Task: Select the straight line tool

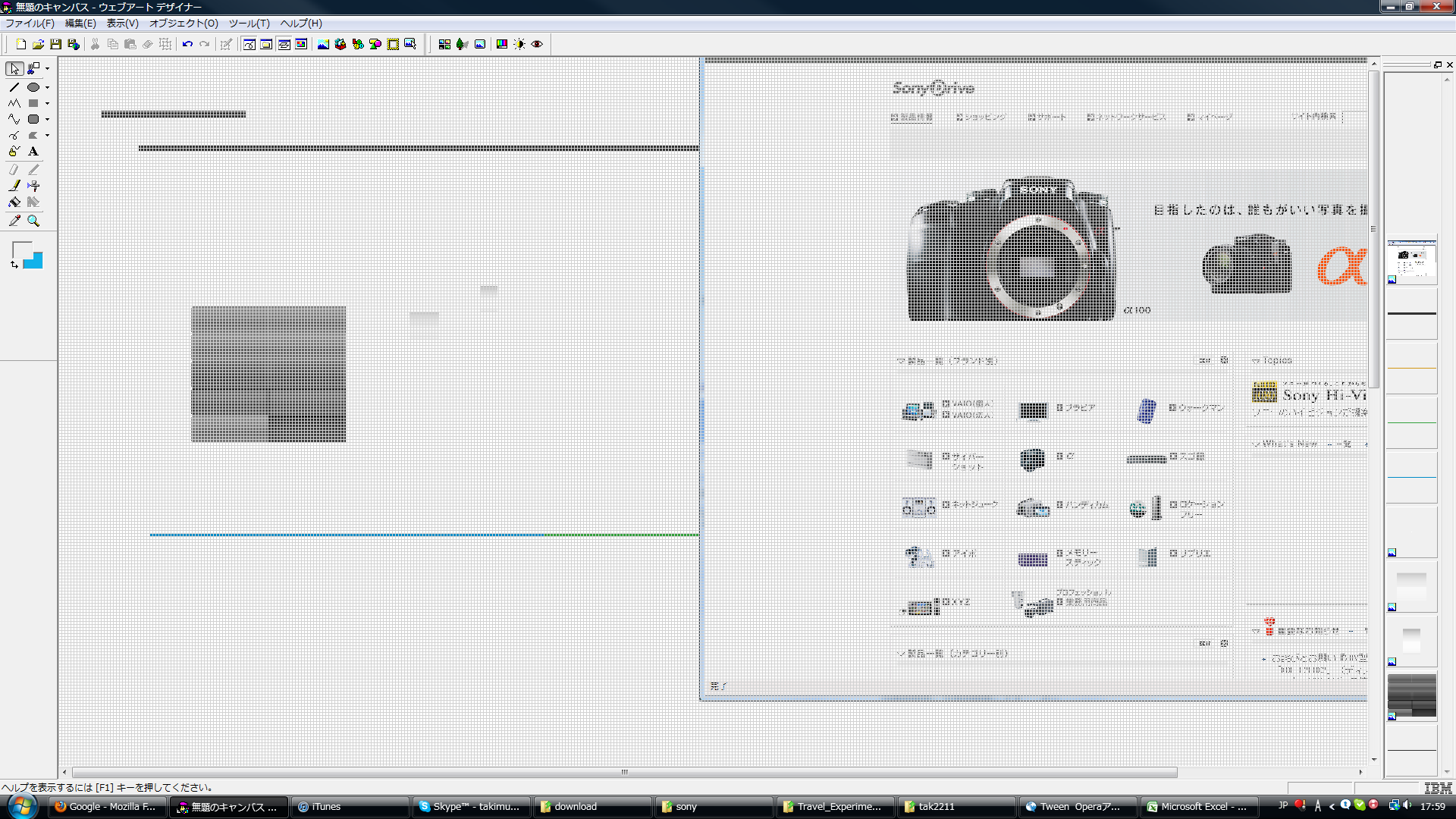Action: tap(14, 87)
